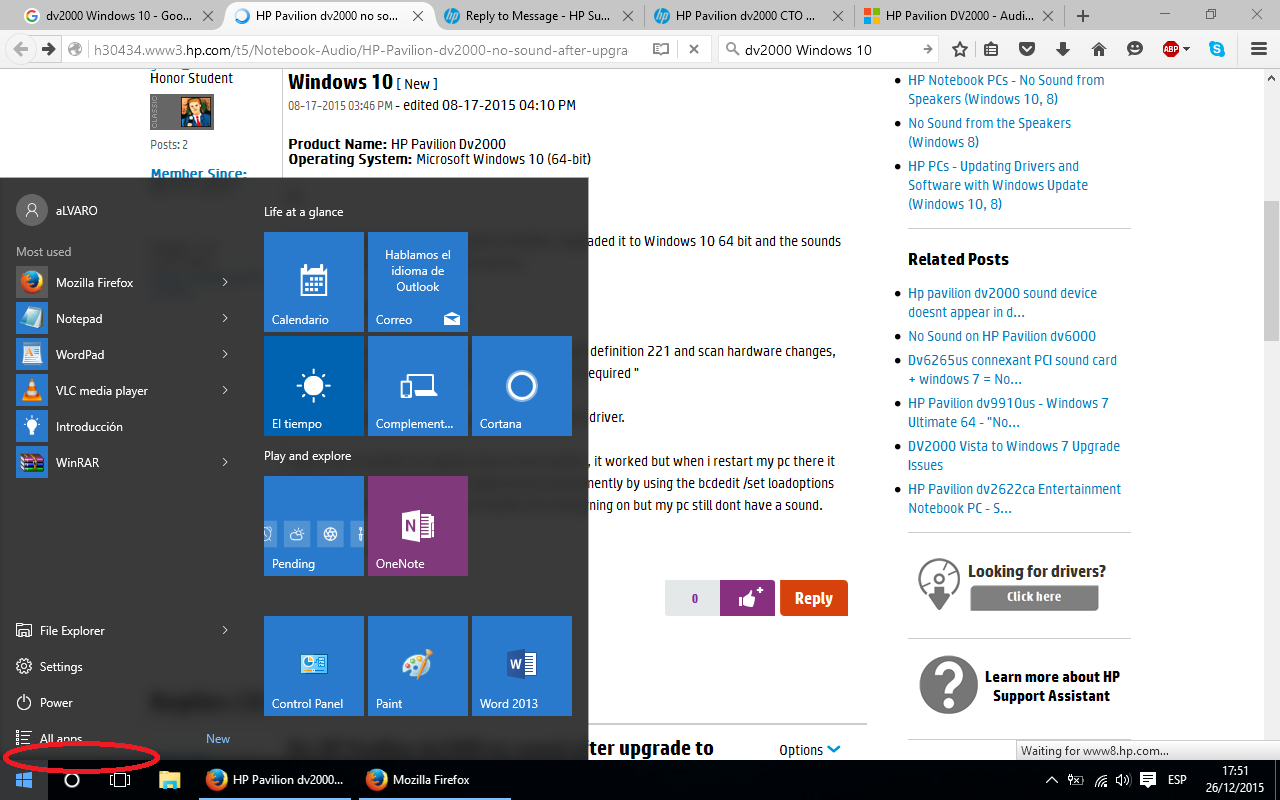
Task: Switch to Reply to Message tab
Action: pos(540,16)
